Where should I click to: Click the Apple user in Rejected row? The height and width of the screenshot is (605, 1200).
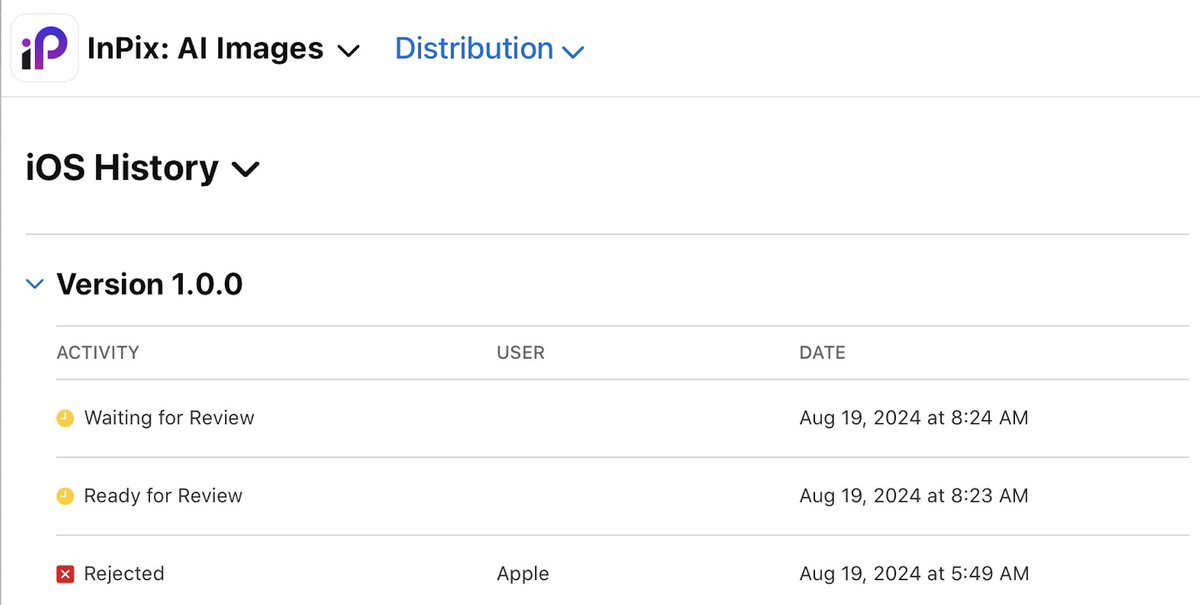(523, 574)
